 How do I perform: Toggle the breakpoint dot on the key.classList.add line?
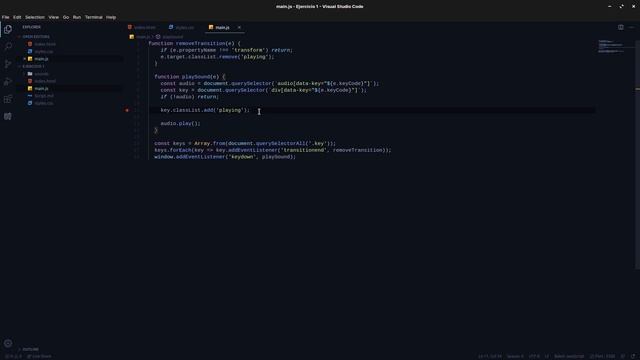pos(127,110)
